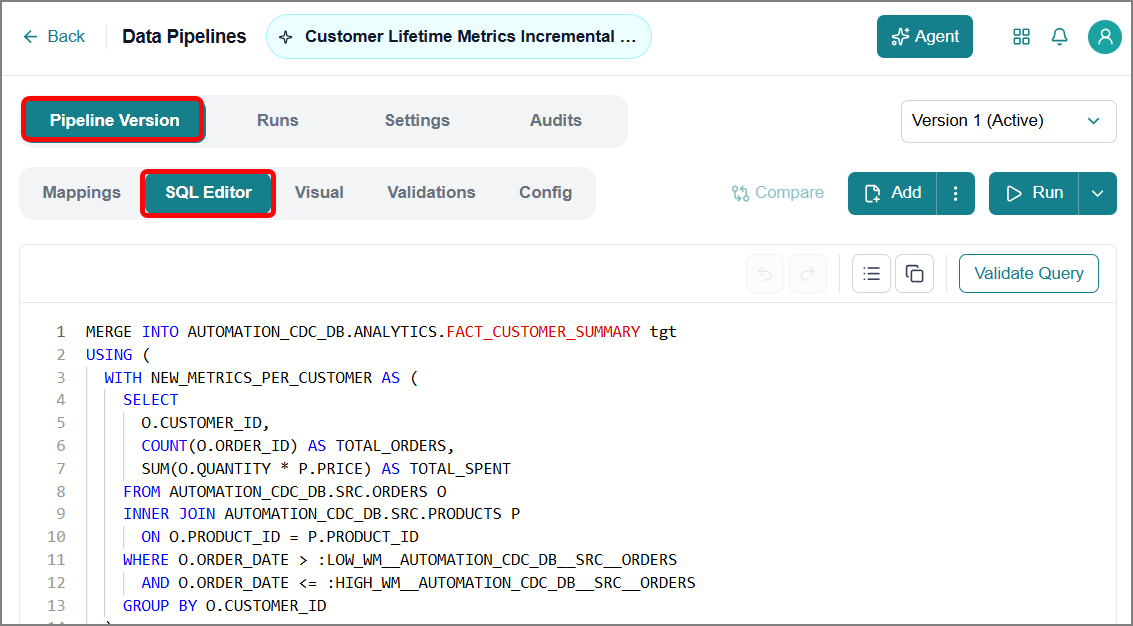Open the user profile avatar
The height and width of the screenshot is (626, 1133).
[x=1105, y=37]
